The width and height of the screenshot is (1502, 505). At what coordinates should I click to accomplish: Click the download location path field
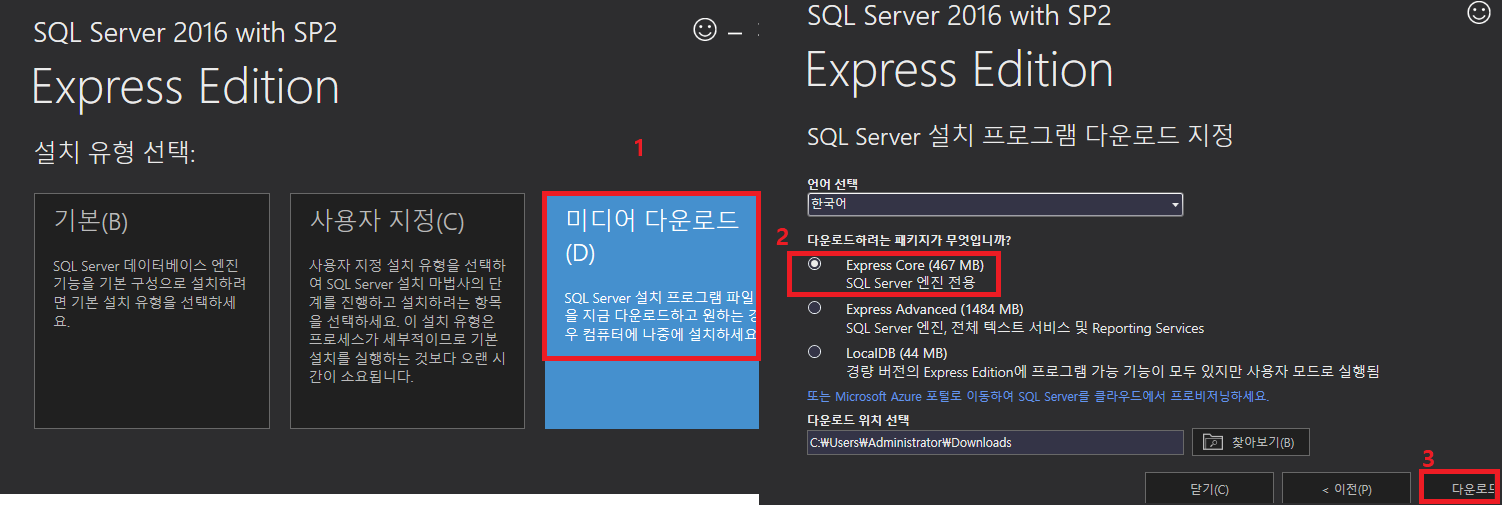[x=995, y=442]
